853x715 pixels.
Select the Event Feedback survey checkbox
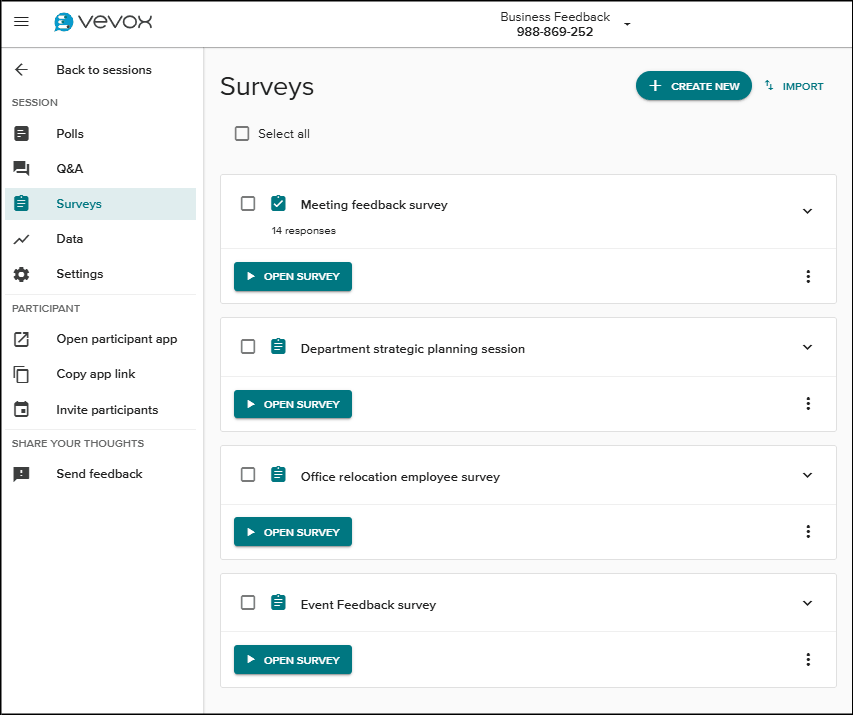coord(248,603)
